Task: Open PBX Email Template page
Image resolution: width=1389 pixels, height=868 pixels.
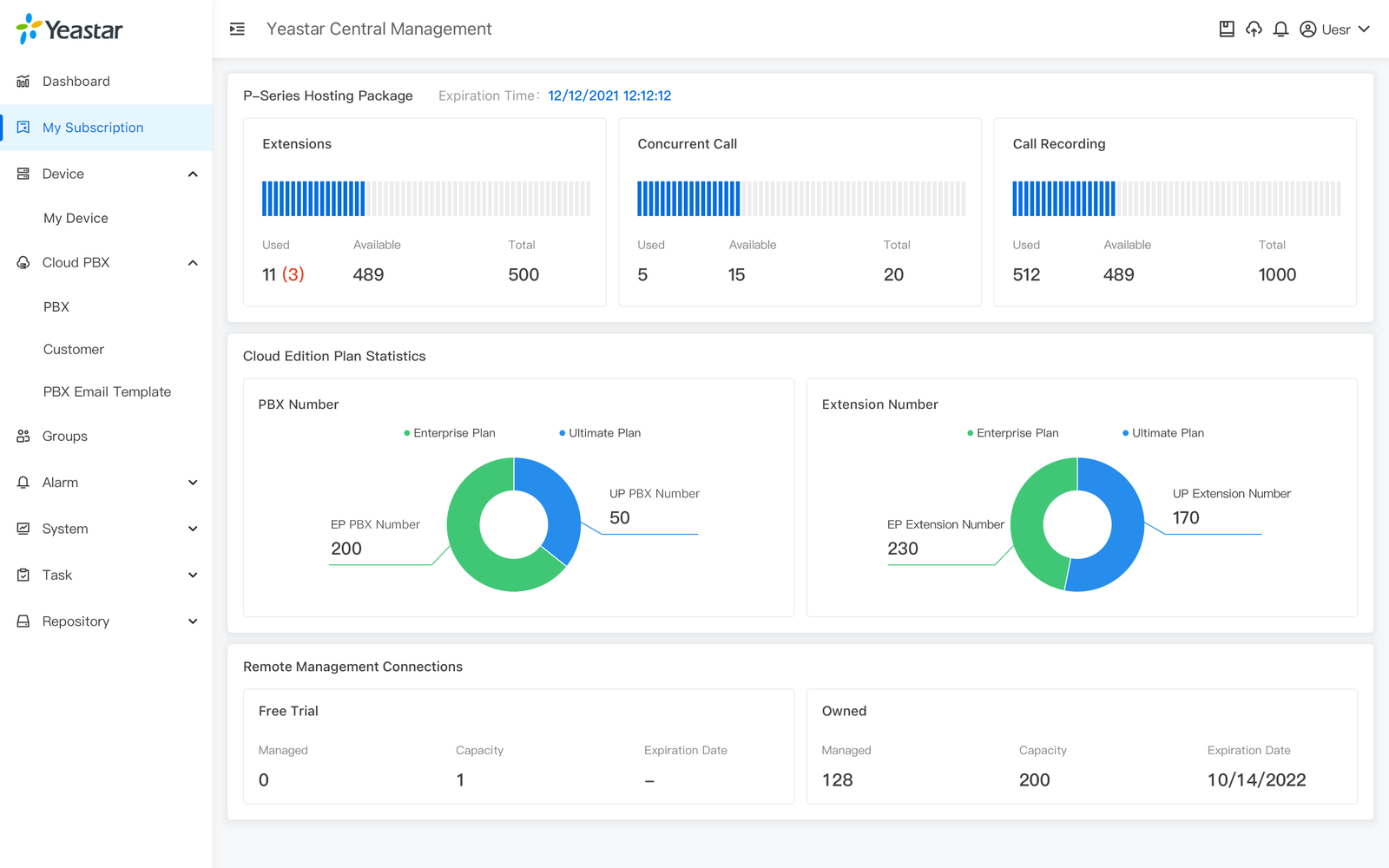Action: 106,392
